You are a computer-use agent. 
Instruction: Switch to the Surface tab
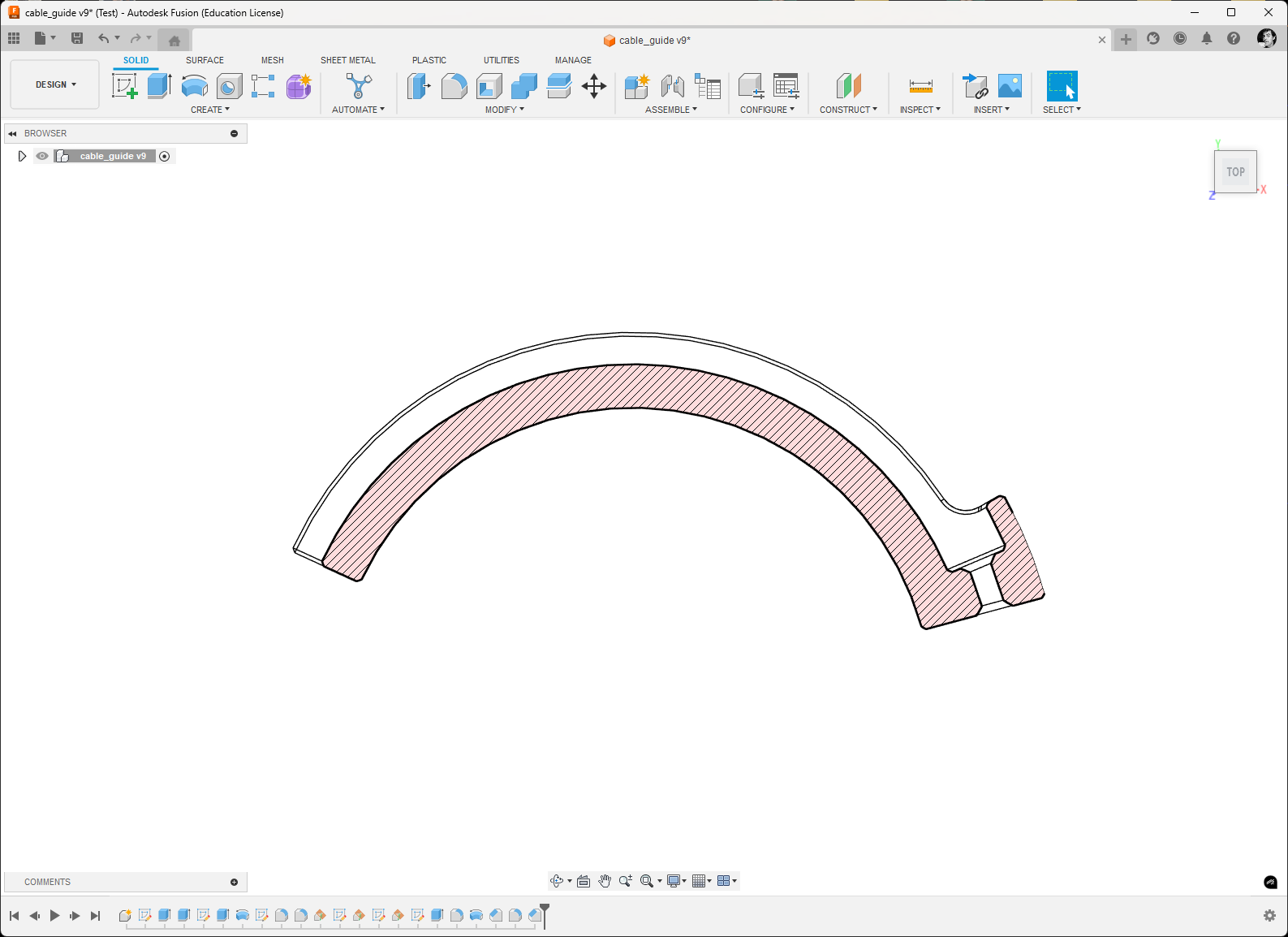point(205,60)
